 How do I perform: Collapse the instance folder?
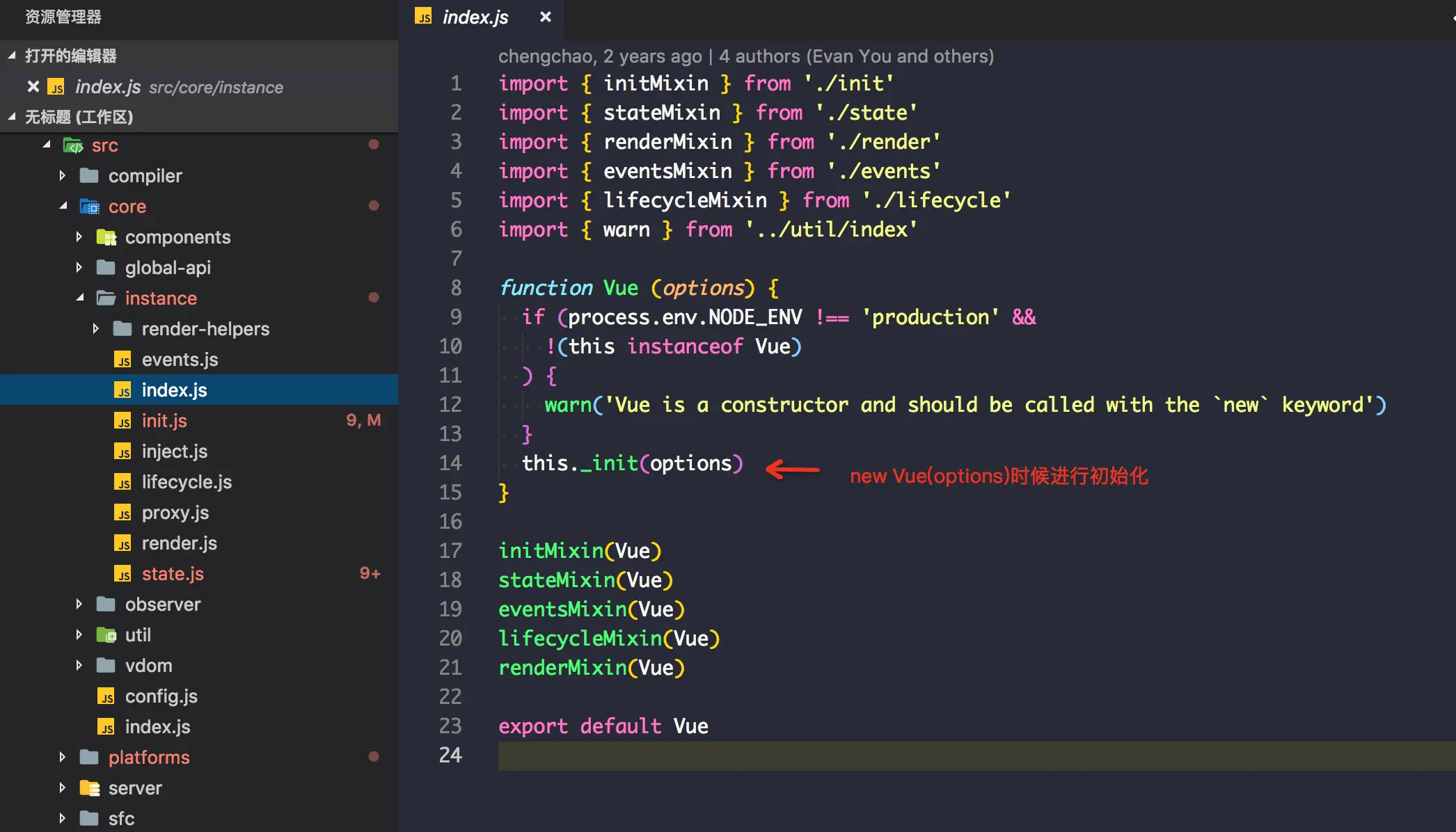[81, 298]
